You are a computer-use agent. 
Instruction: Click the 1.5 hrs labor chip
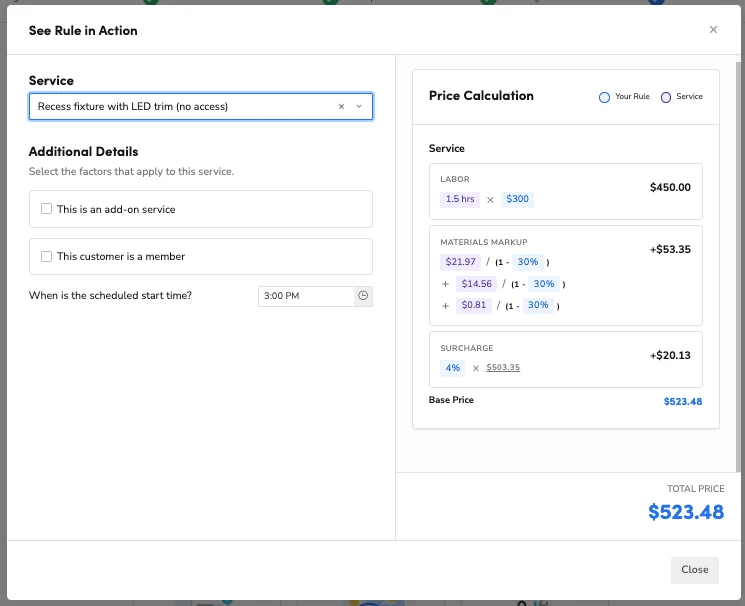[459, 199]
